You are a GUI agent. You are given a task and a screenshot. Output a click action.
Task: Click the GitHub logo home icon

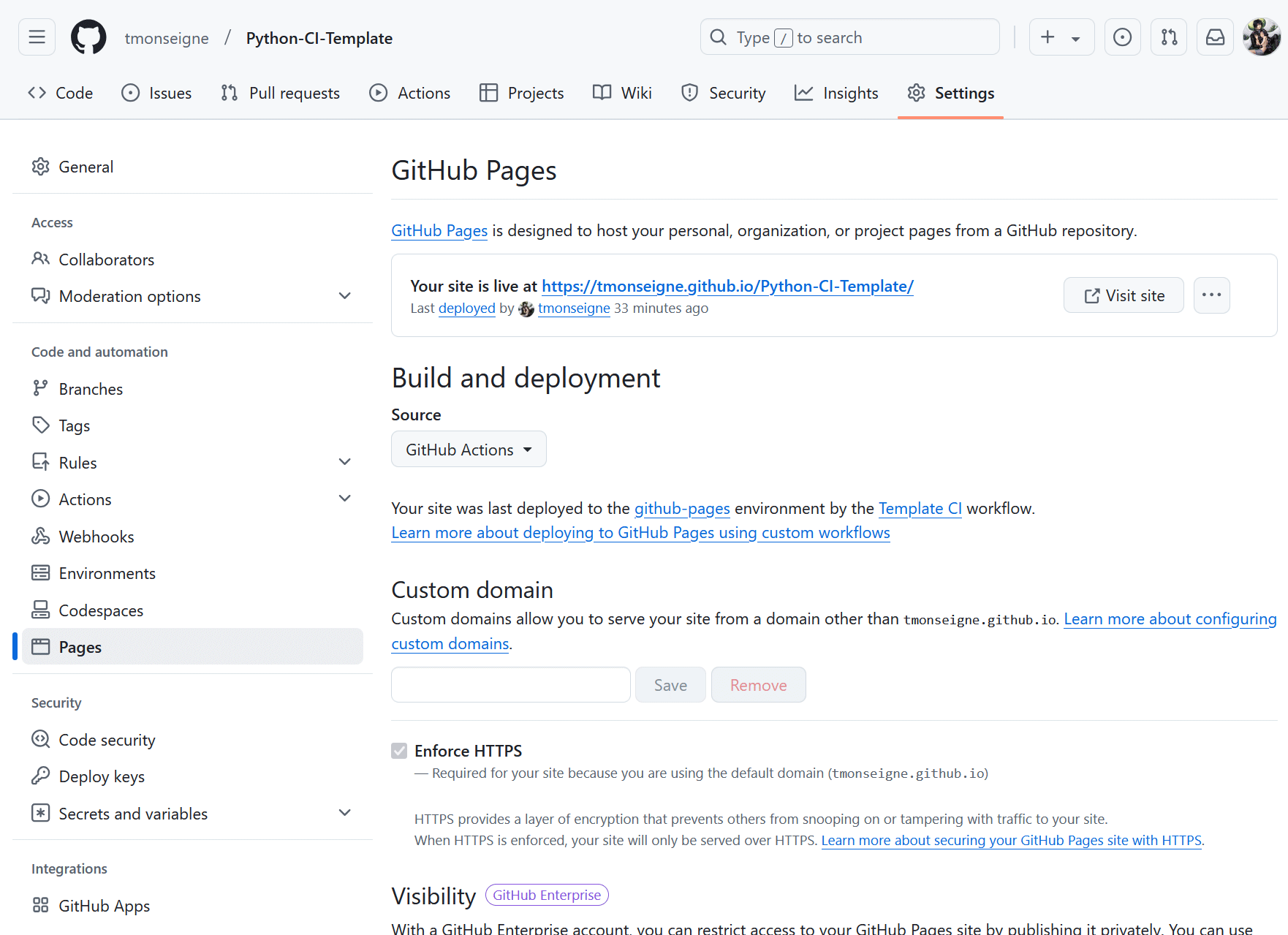tap(88, 37)
